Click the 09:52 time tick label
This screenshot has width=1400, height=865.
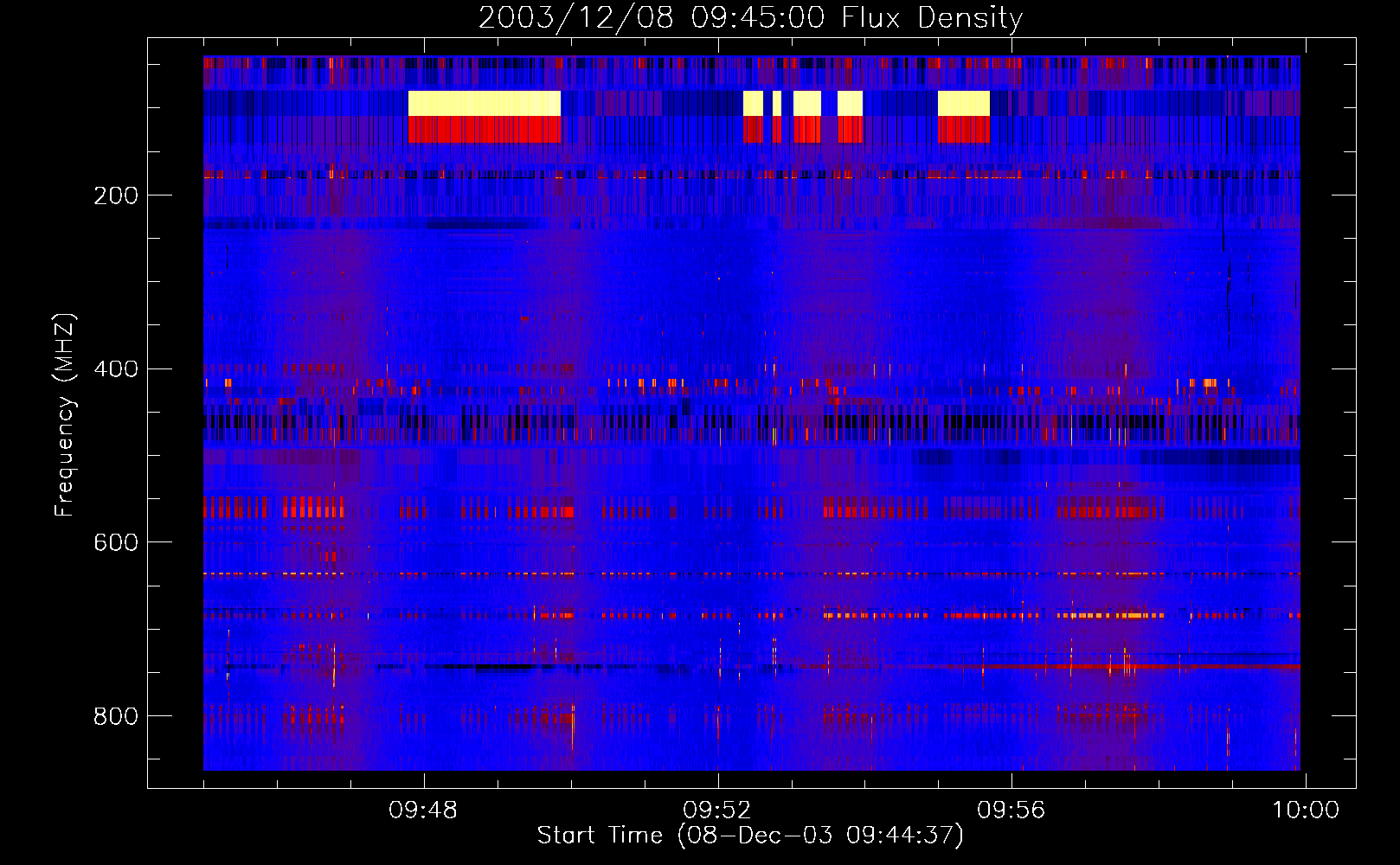click(717, 811)
